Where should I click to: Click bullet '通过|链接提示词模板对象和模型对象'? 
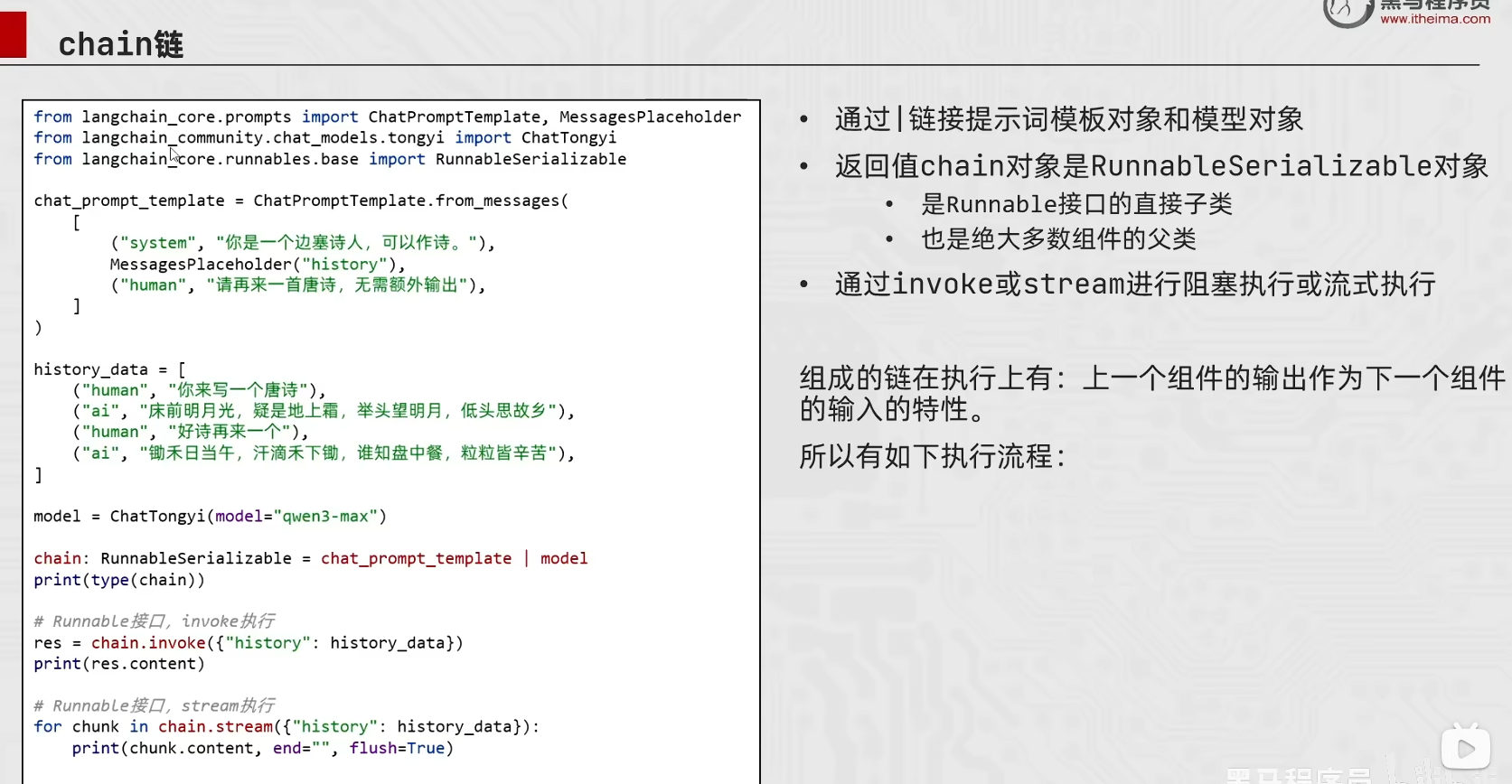(x=1069, y=119)
